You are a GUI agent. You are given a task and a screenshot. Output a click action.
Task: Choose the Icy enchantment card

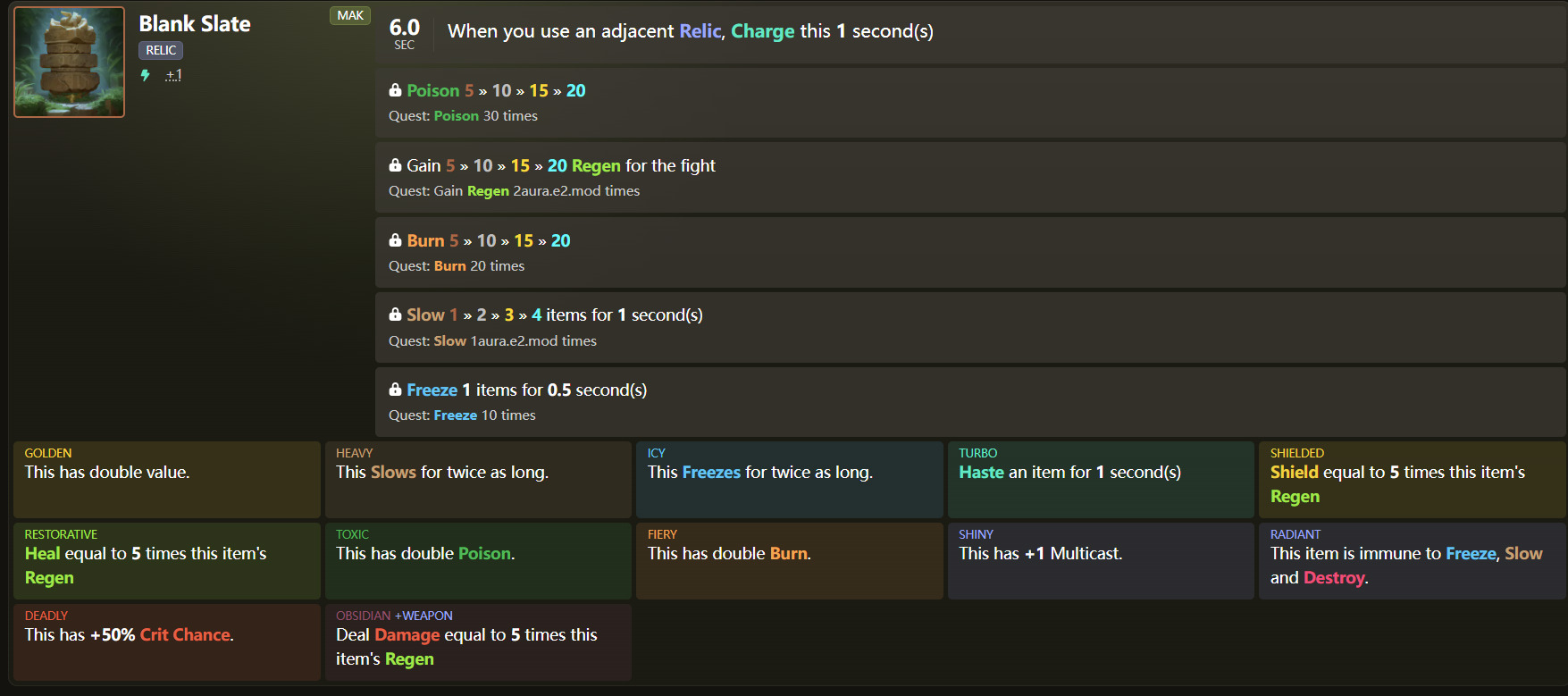[789, 479]
